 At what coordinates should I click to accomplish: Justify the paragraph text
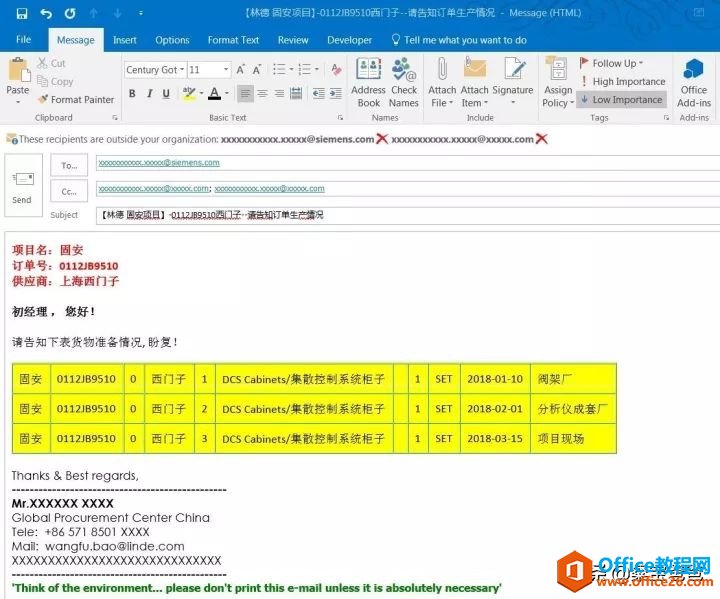pos(296,94)
